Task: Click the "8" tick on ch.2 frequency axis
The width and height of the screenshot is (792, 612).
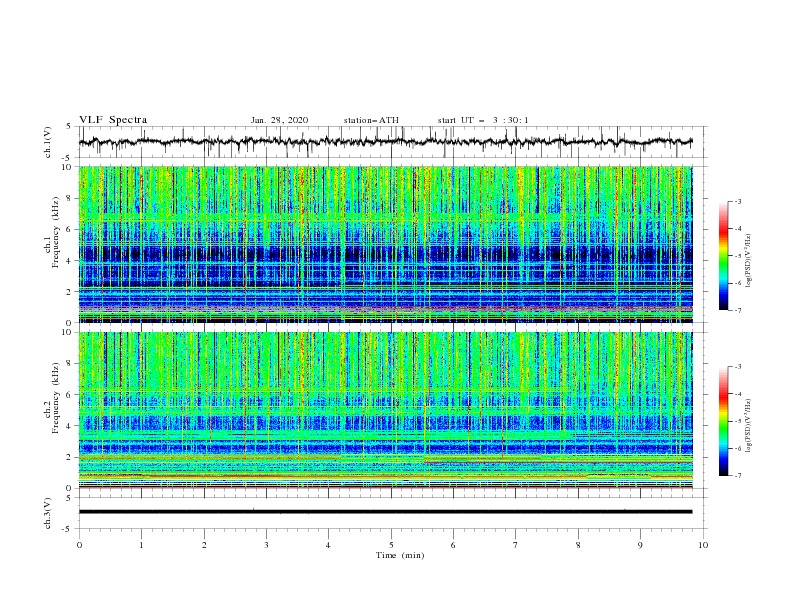Action: pos(70,364)
